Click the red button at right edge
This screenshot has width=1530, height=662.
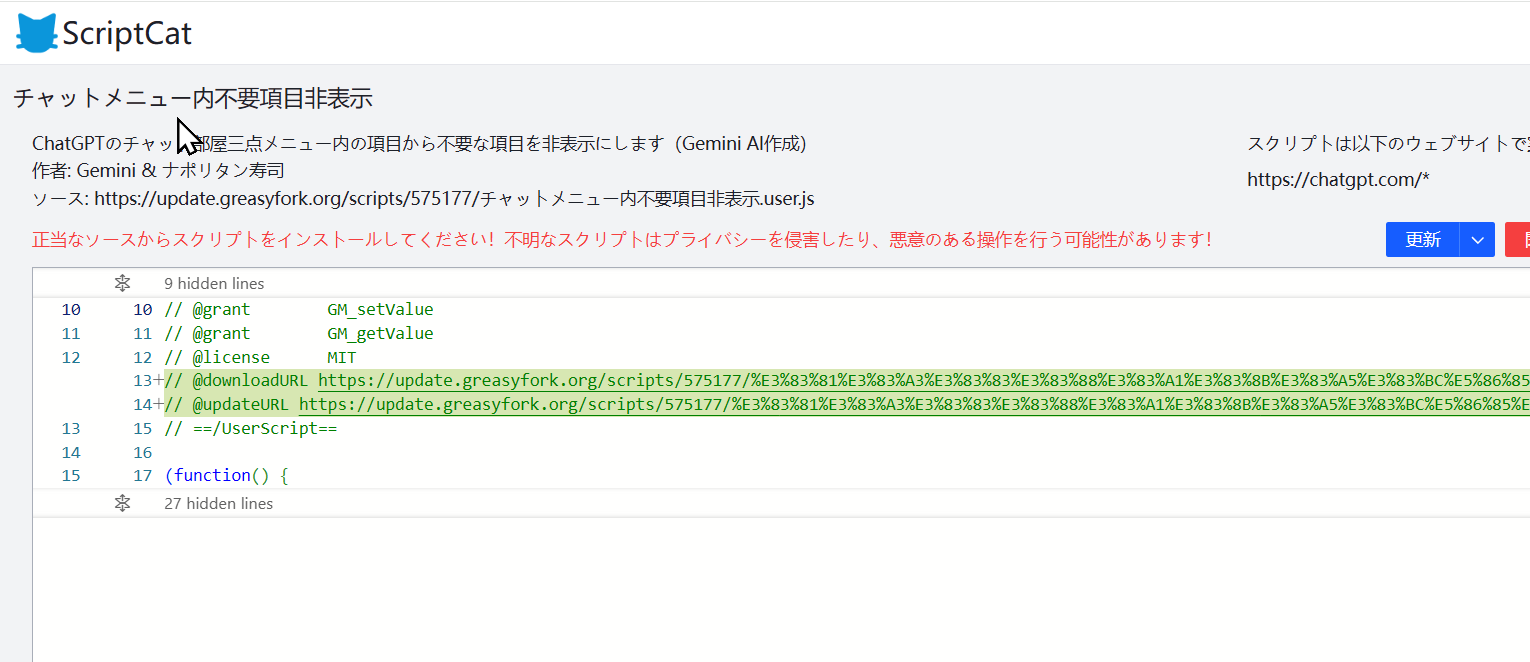click(x=1517, y=240)
